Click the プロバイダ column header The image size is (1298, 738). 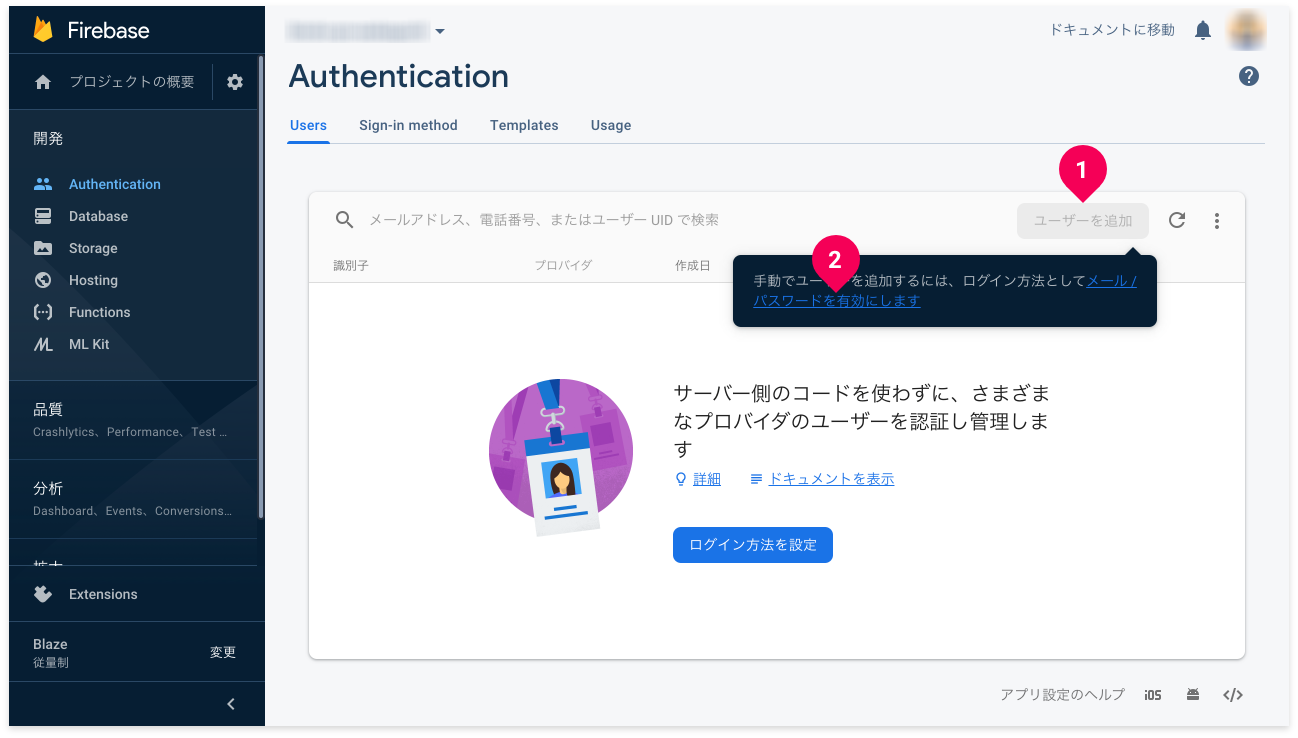coord(563,265)
